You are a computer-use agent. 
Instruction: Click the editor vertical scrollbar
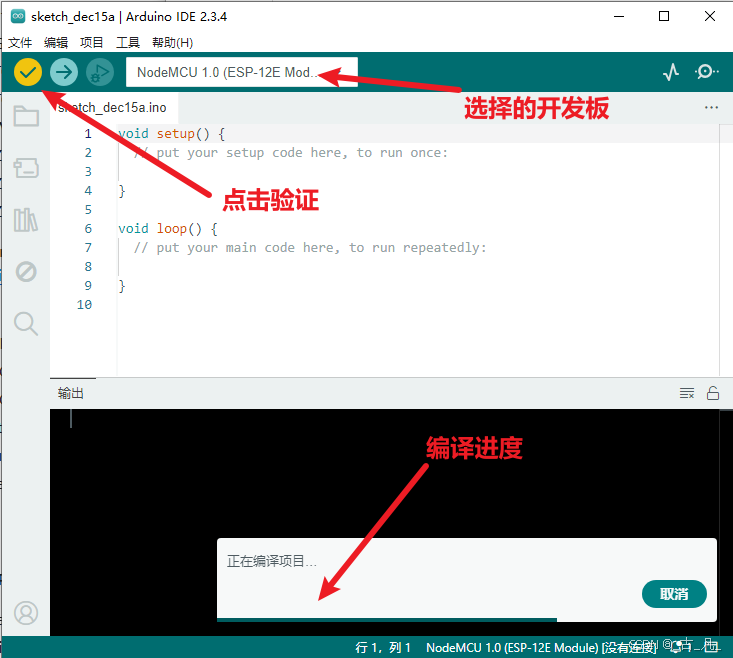[726, 250]
